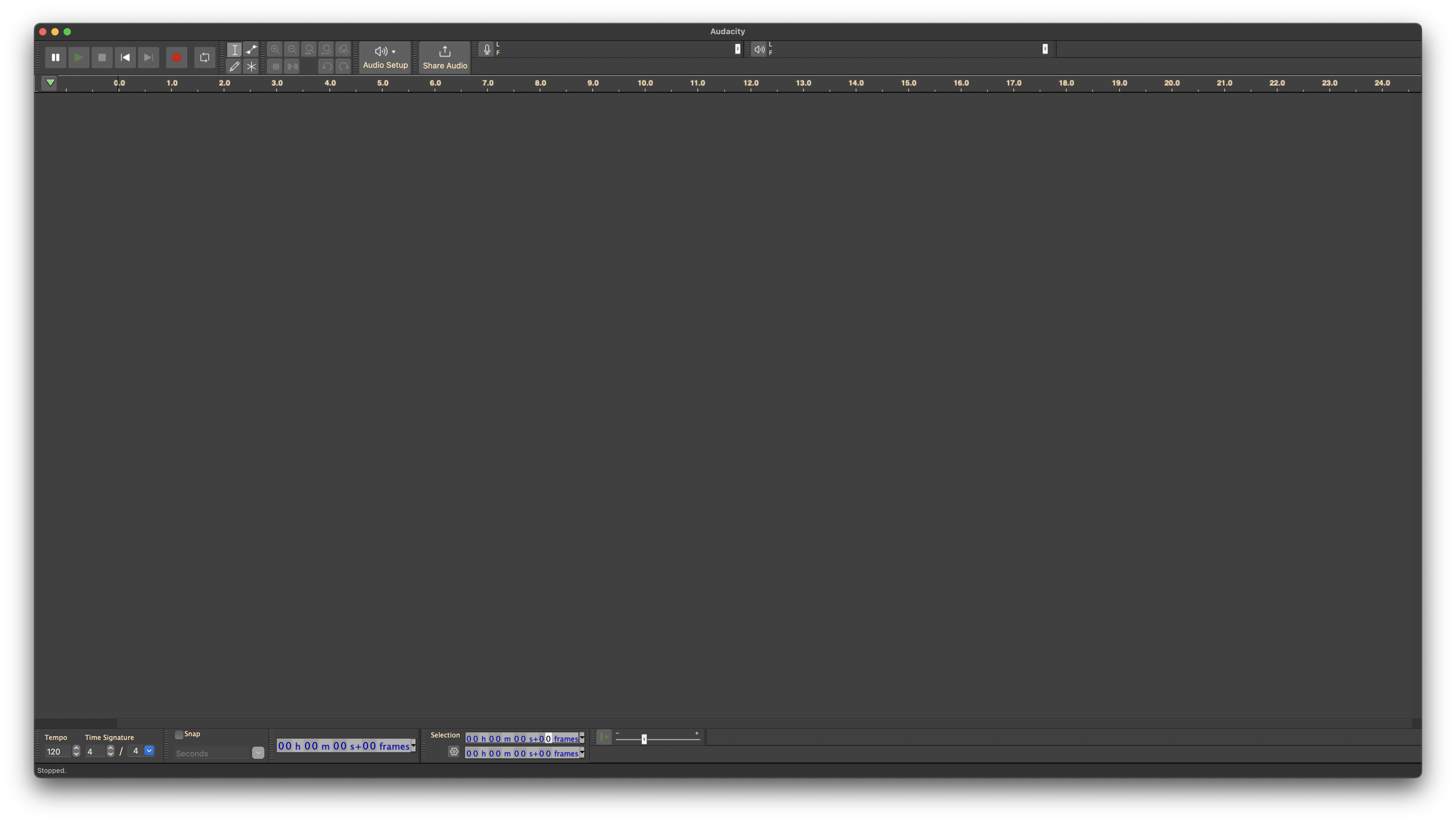Click the Silence Audio Selection icon

click(292, 66)
